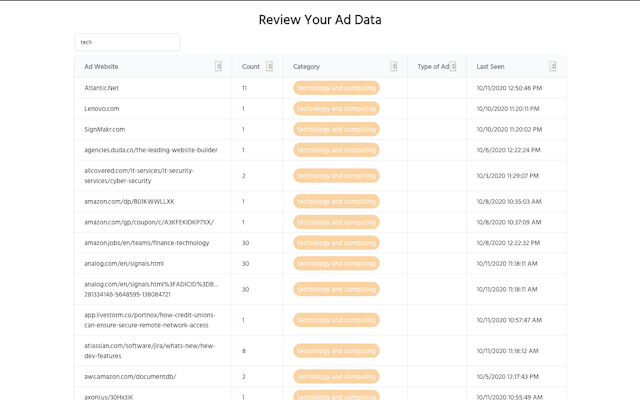
Task: Click the category tag in the Lenovo.com row
Action: tap(336, 108)
